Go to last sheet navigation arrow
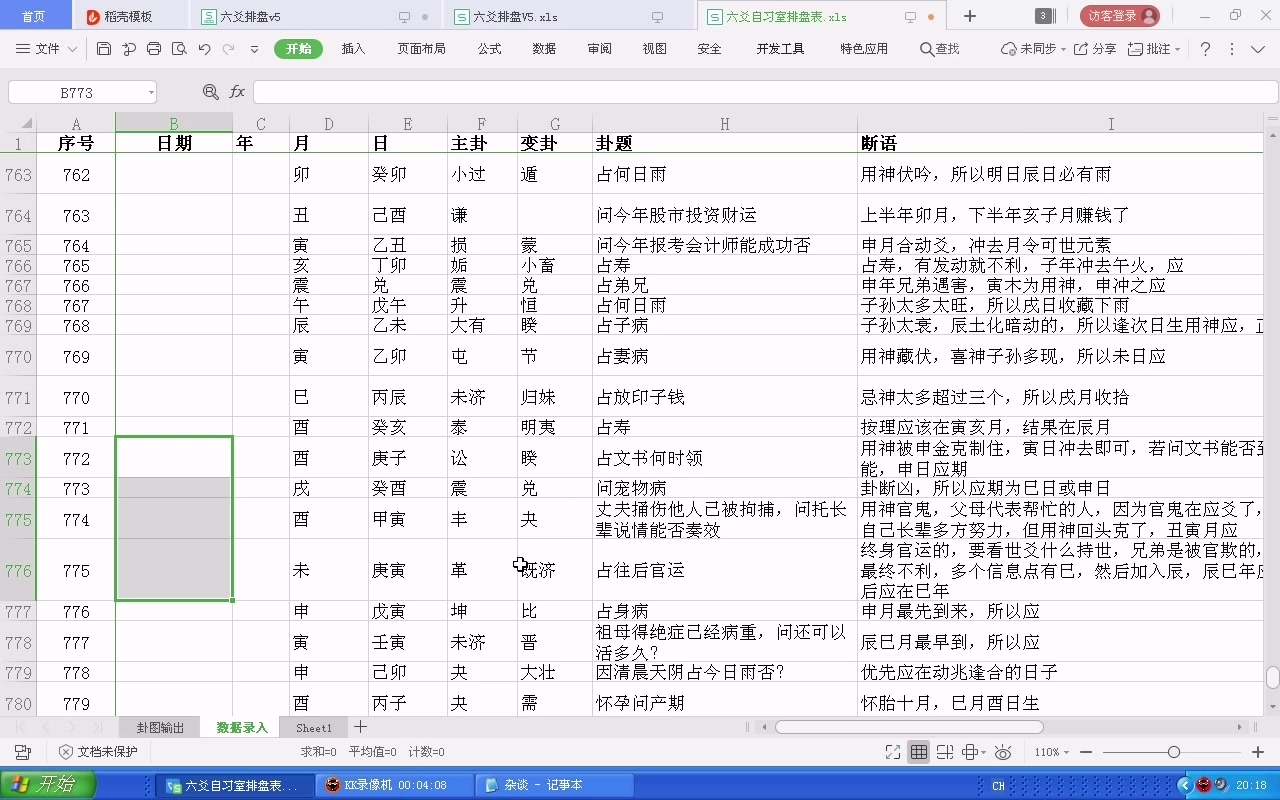The image size is (1280, 800). (96, 727)
